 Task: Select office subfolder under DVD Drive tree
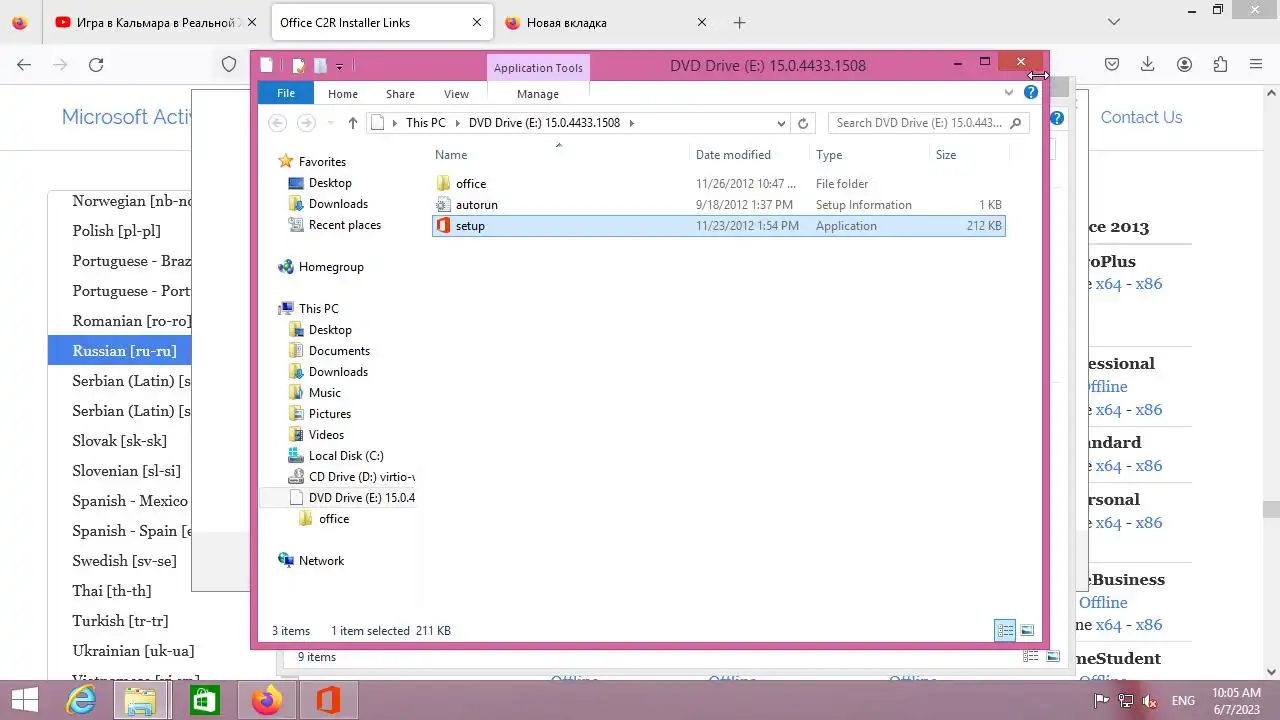point(334,519)
